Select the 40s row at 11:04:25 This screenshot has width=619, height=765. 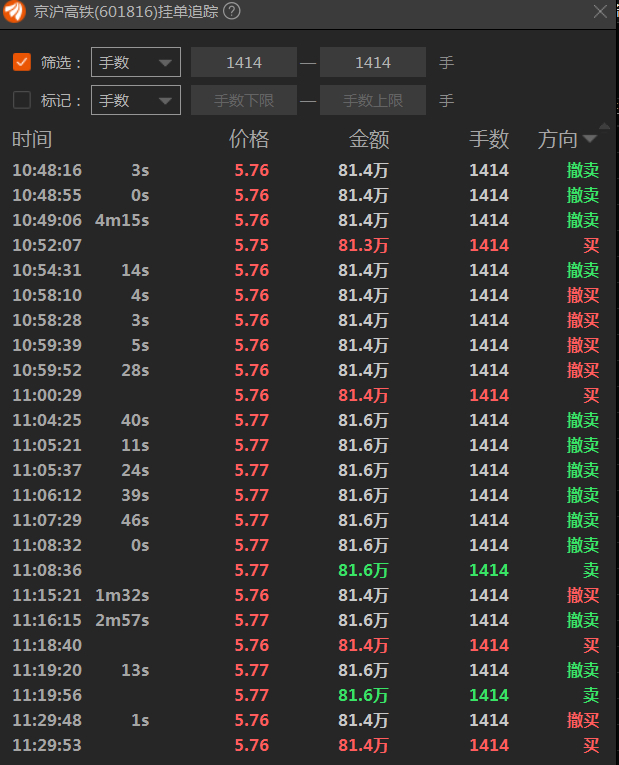point(306,420)
